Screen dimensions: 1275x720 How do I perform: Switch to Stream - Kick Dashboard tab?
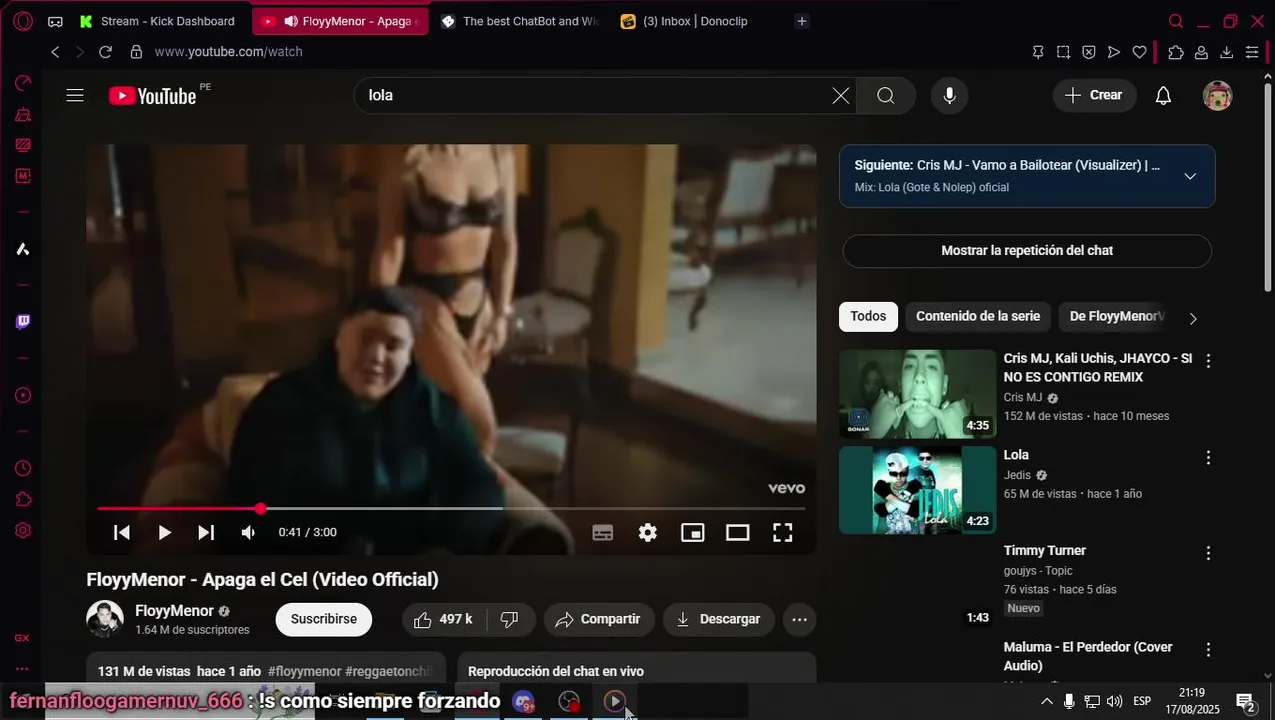click(157, 21)
